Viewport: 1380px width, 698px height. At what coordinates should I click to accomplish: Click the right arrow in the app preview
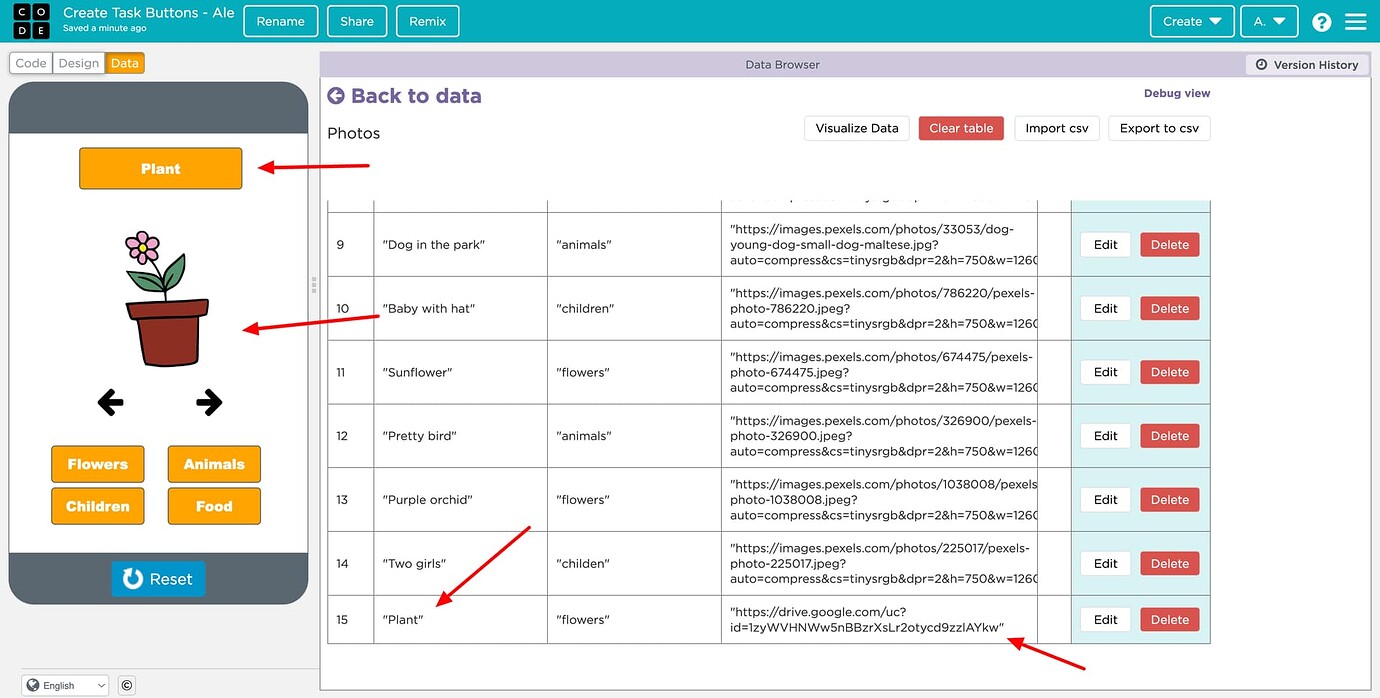(208, 402)
